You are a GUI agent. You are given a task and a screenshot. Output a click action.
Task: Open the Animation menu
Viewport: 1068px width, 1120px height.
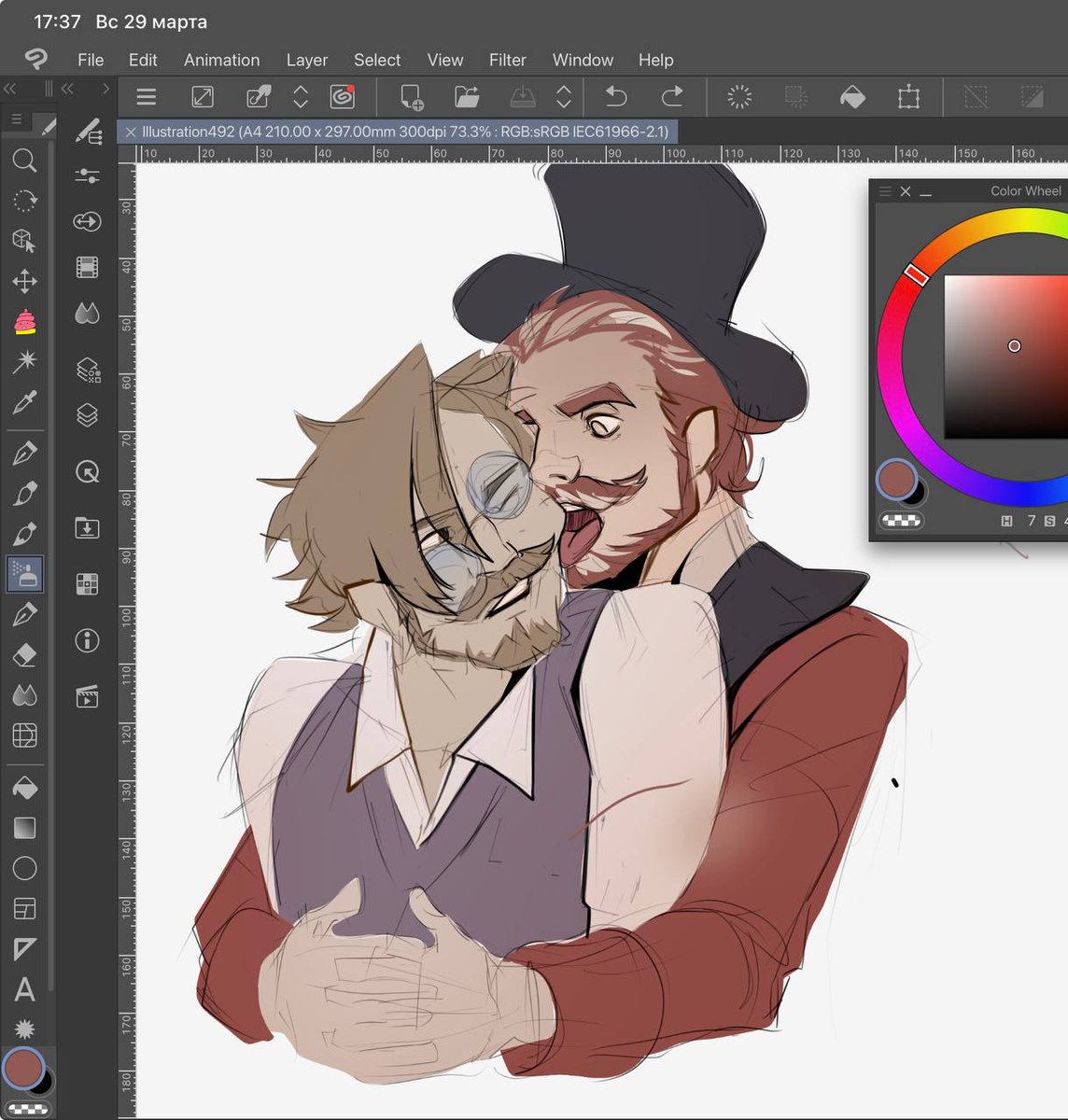[222, 60]
